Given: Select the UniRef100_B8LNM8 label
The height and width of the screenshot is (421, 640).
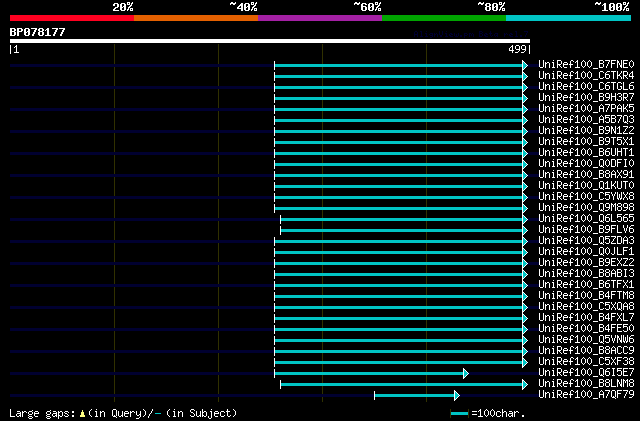Looking at the screenshot, I should click(586, 384).
